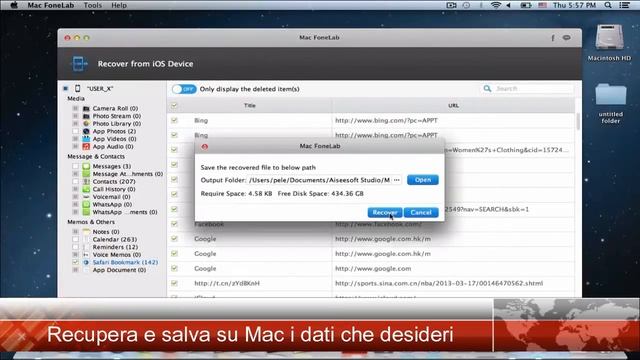Click the search magnifier icon
Viewport: 640px width, 360px height.
[487, 89]
